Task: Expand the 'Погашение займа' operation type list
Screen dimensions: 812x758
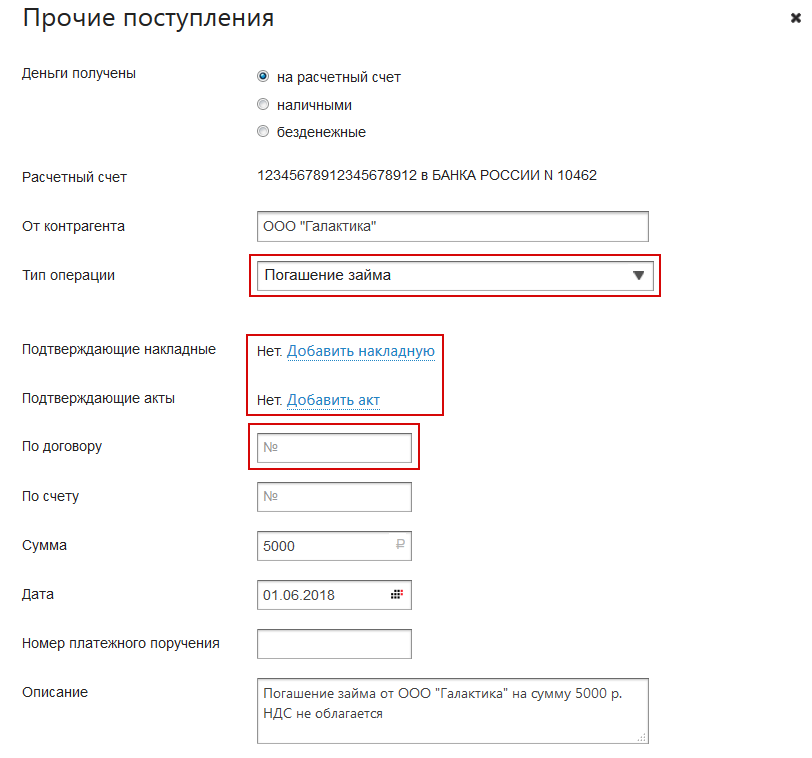Action: (x=440, y=276)
